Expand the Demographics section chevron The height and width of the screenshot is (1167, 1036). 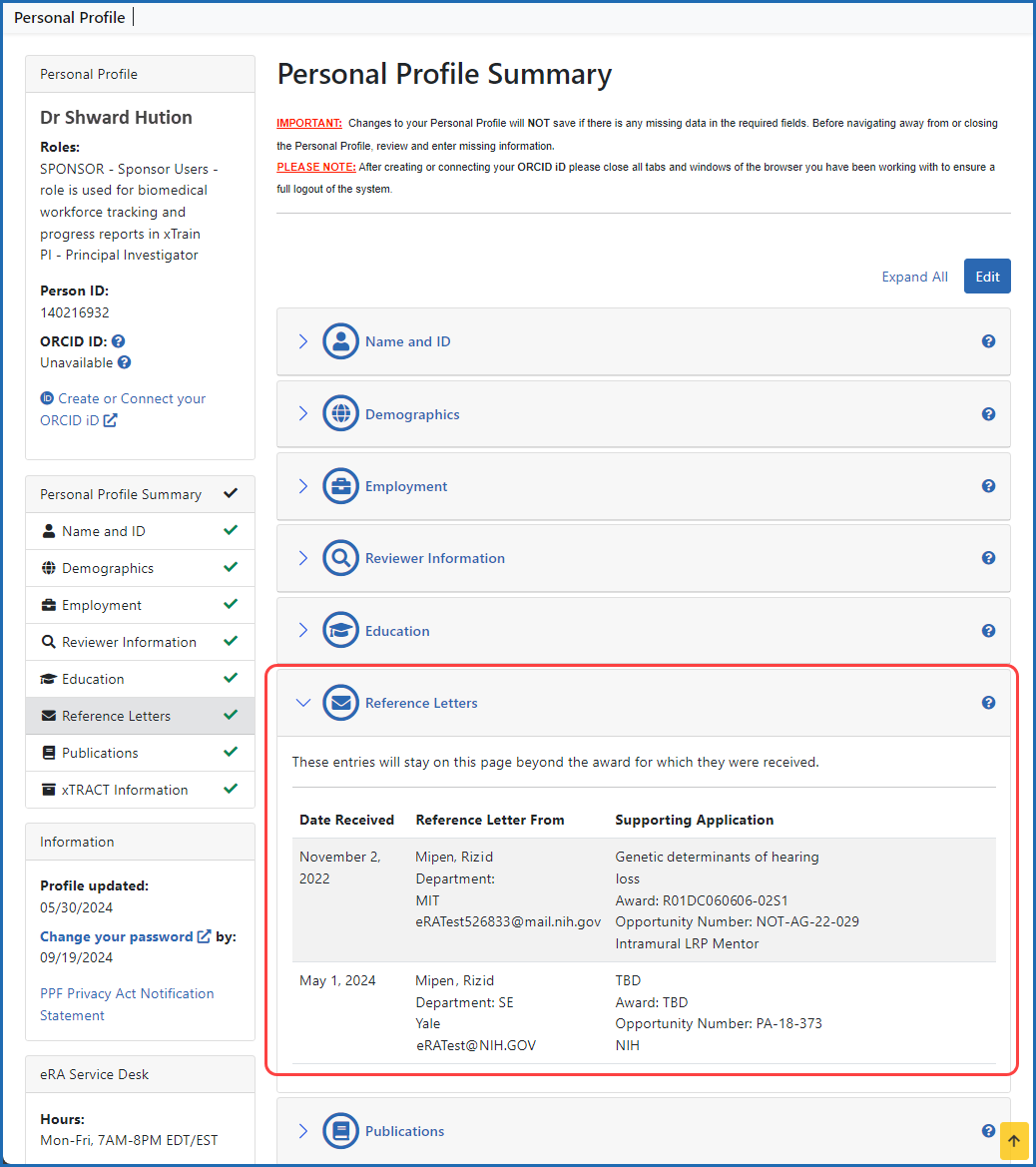click(302, 414)
